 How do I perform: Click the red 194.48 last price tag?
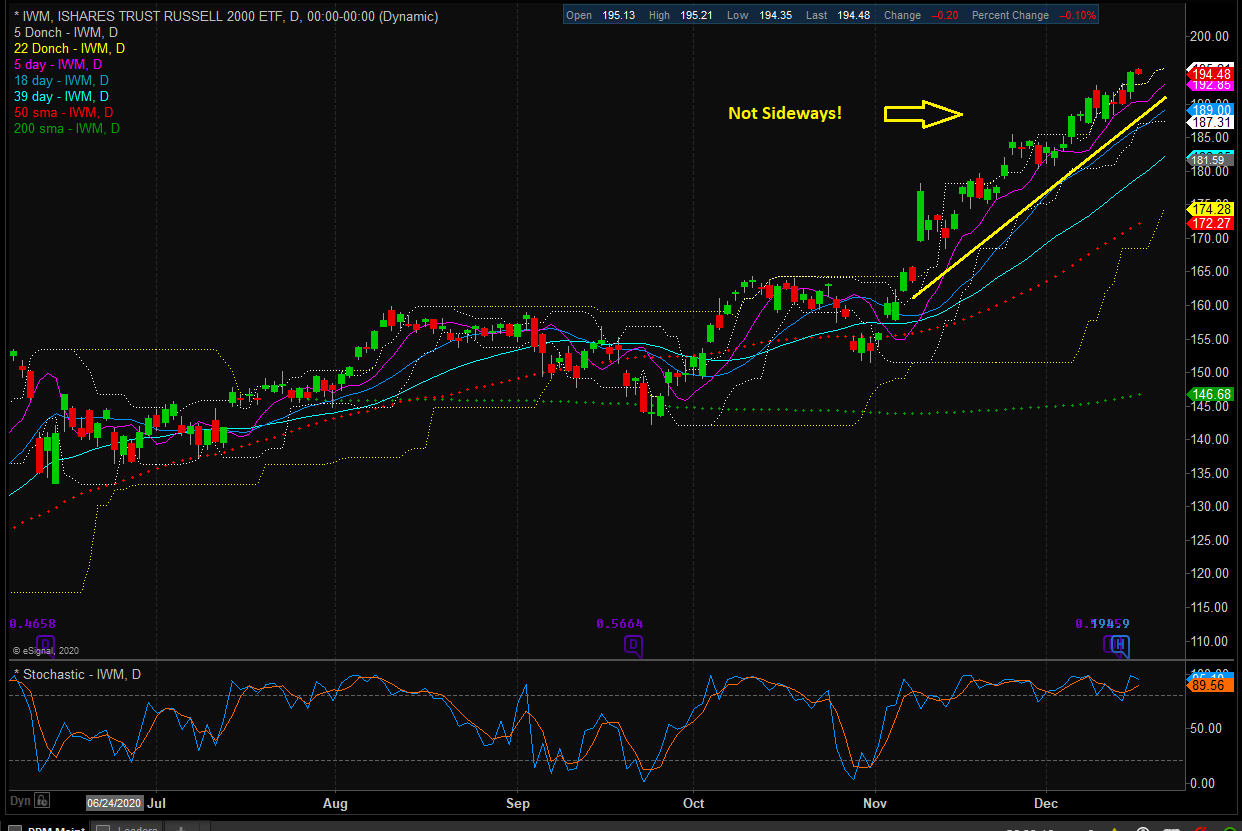pos(1211,74)
